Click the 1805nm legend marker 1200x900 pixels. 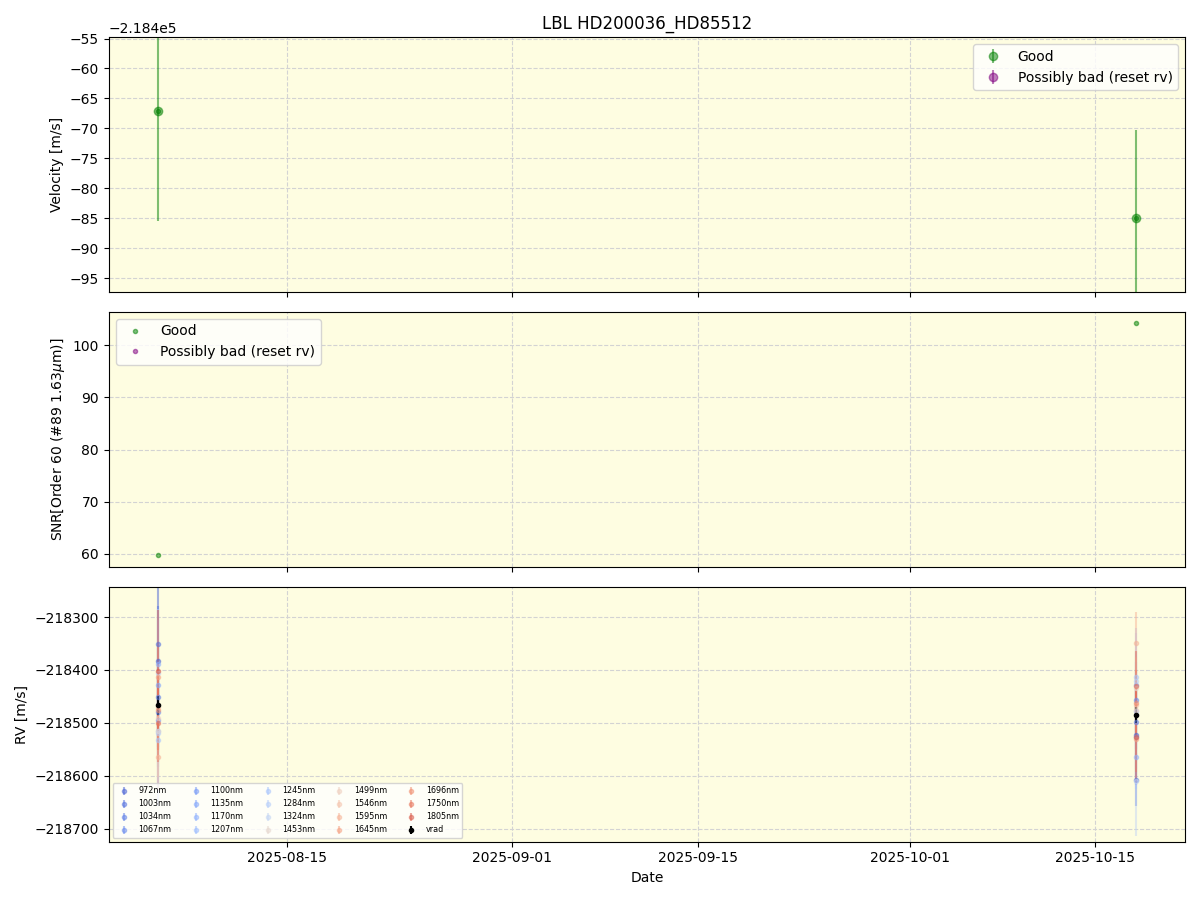(411, 817)
